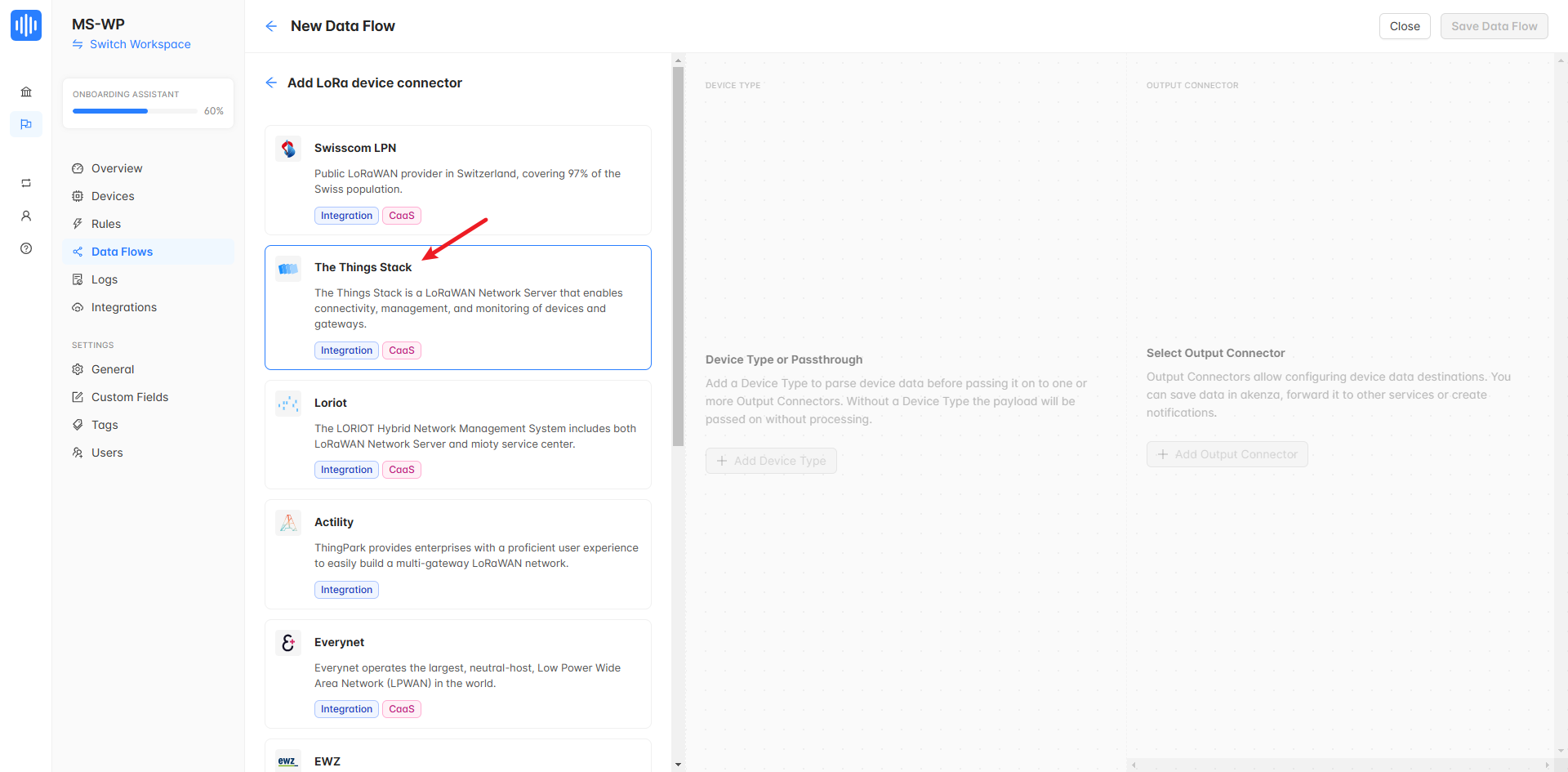Select Data Flows in sidebar
The width and height of the screenshot is (1568, 772).
tap(148, 252)
